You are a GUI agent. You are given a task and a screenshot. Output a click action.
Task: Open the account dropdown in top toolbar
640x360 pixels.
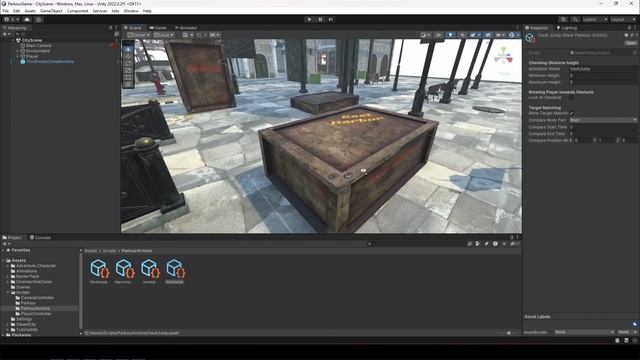point(11,19)
